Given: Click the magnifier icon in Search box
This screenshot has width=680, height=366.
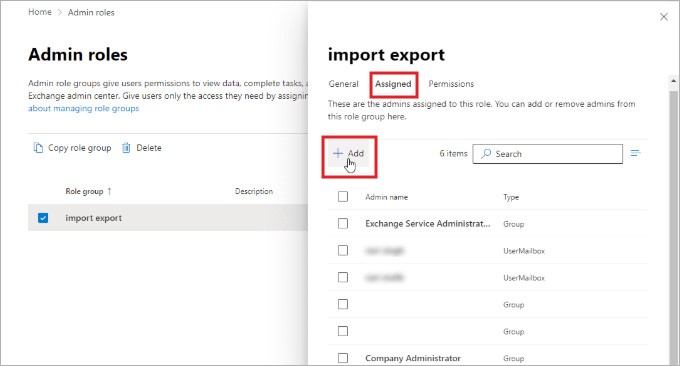Looking at the screenshot, I should coord(486,154).
